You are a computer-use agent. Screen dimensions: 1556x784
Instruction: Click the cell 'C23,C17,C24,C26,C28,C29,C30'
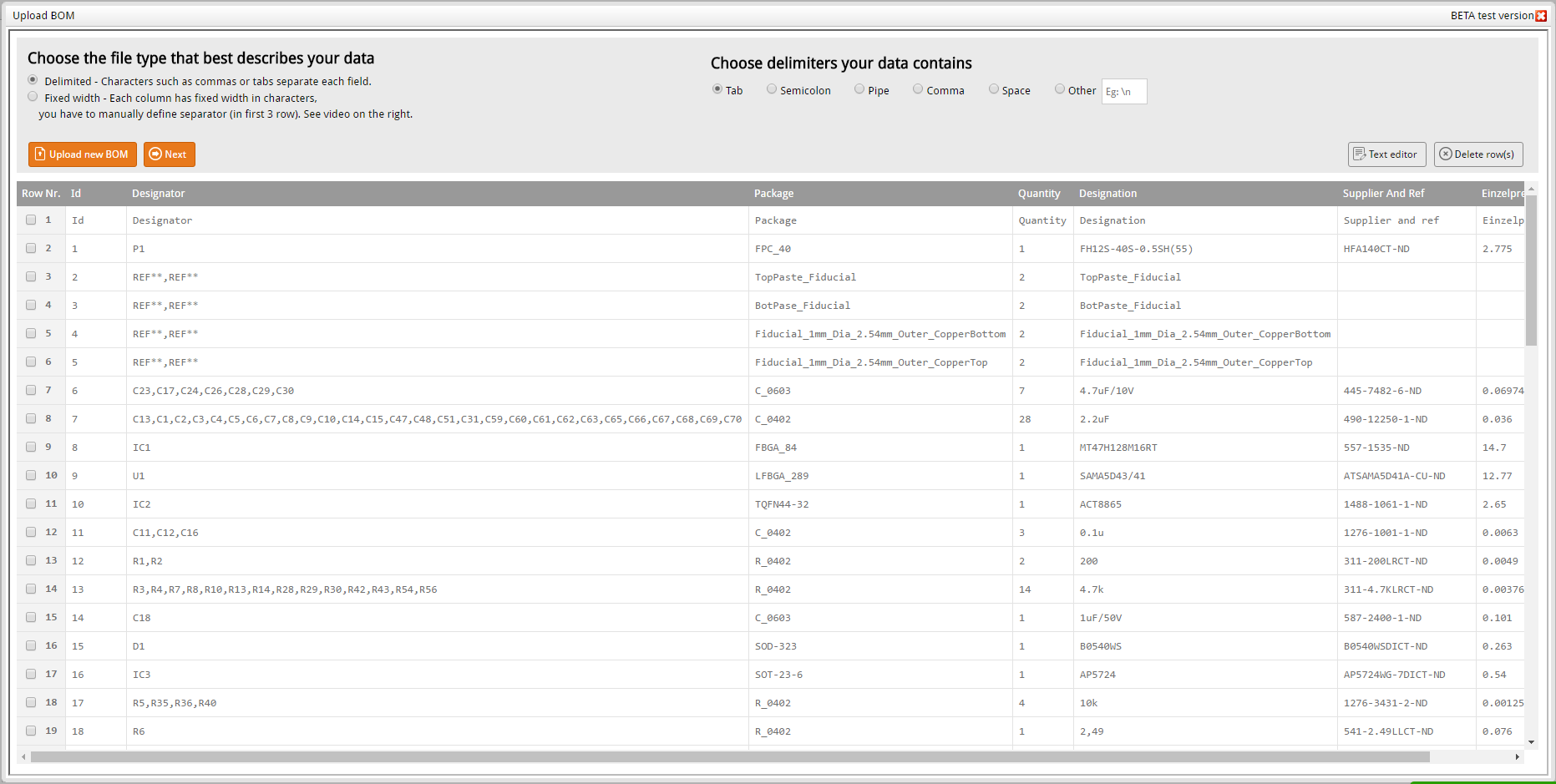[x=438, y=391]
